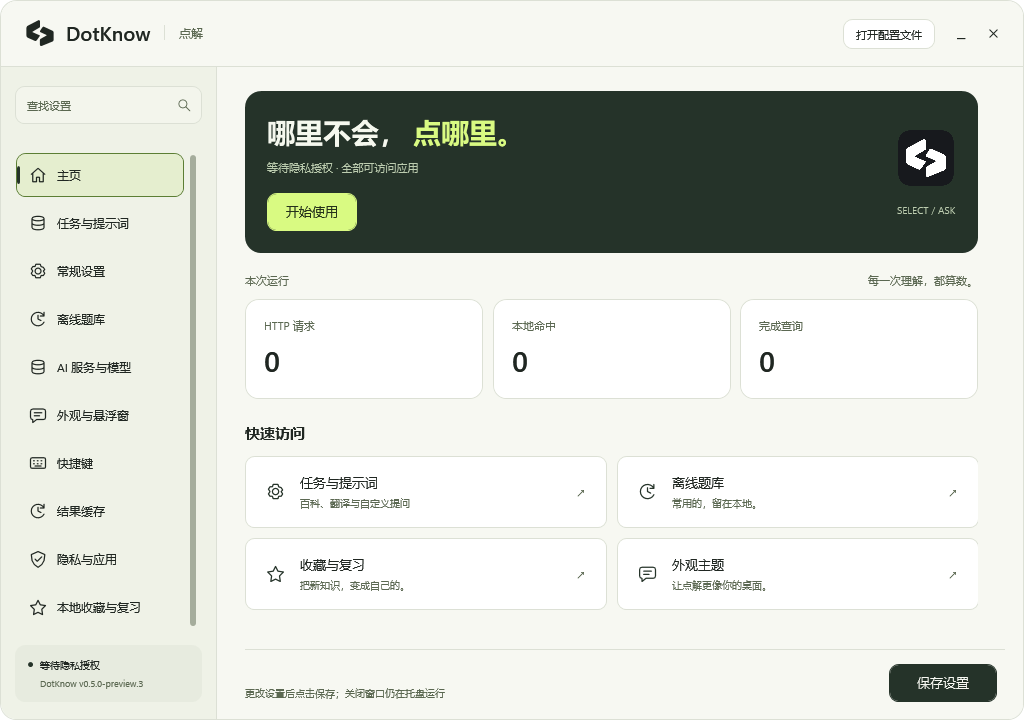Image resolution: width=1024 pixels, height=720 pixels.
Task: Click the arrow icon on 收藏与复习 card
Action: pyautogui.click(x=581, y=575)
